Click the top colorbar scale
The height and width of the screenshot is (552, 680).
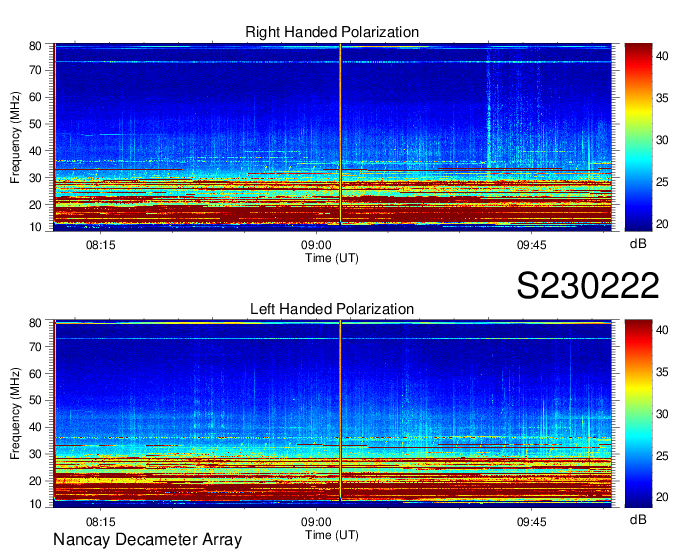pos(638,137)
